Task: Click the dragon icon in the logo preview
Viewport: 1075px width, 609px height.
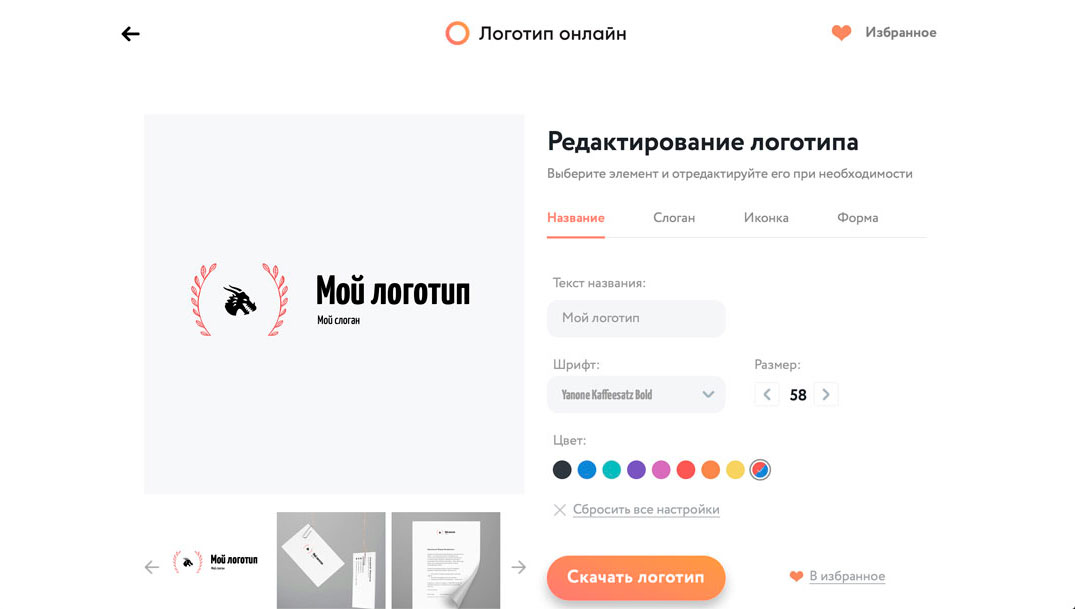Action: pyautogui.click(x=239, y=300)
